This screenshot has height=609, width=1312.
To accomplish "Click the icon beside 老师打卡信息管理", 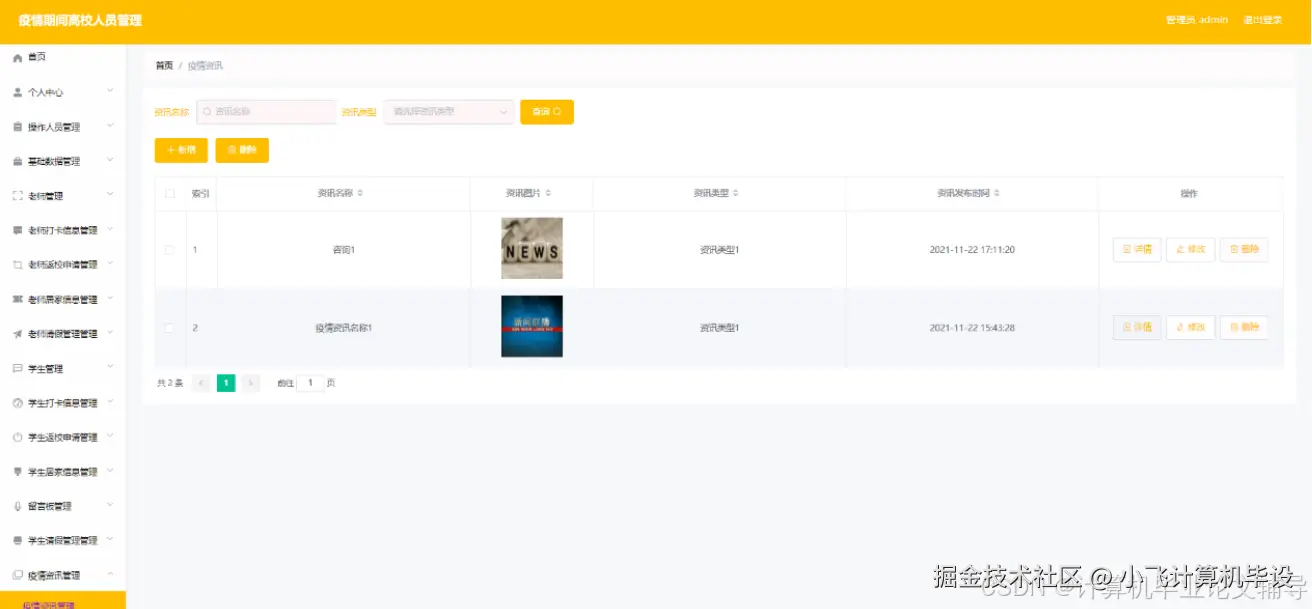I will pyautogui.click(x=17, y=230).
